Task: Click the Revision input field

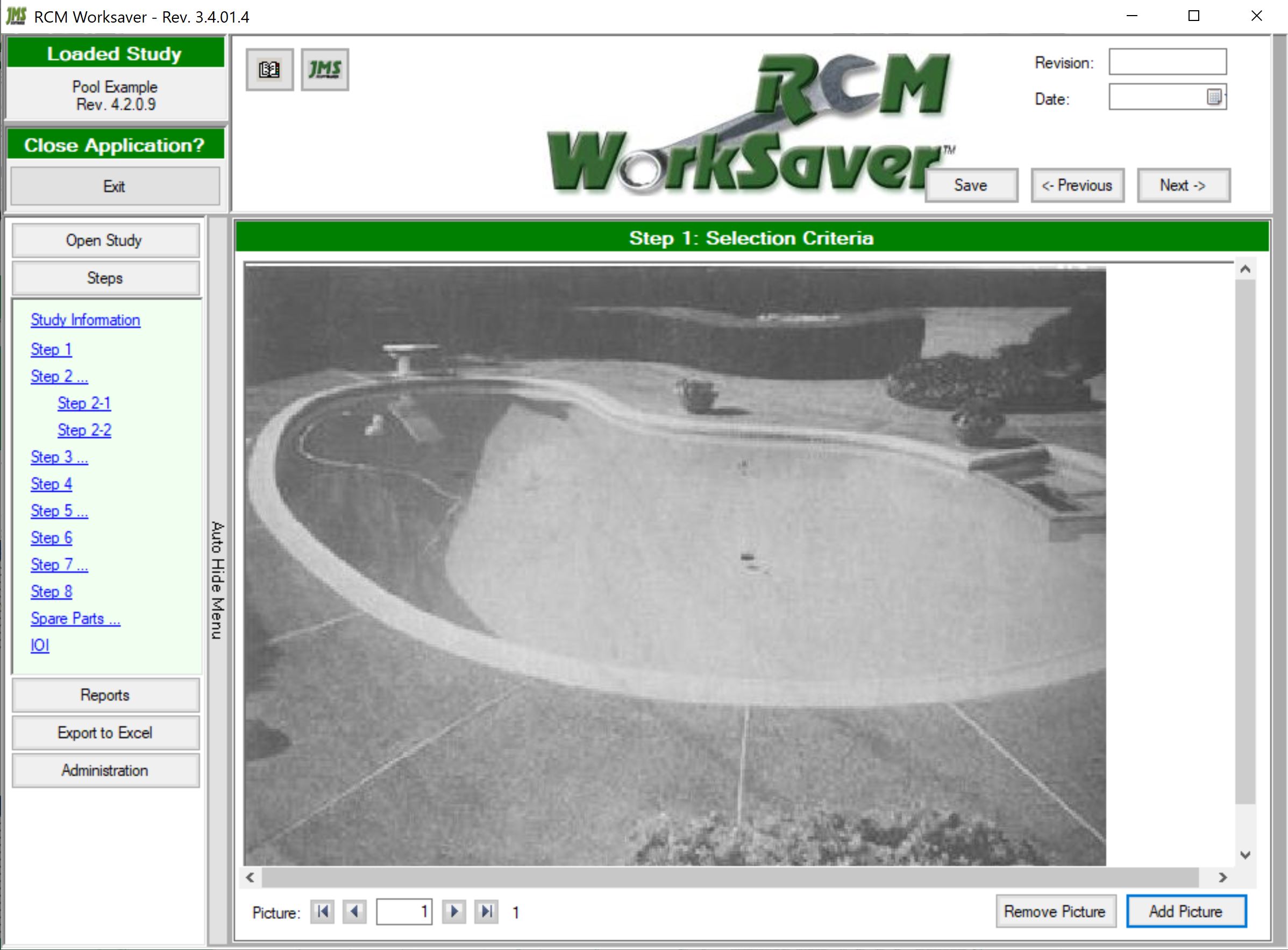Action: click(x=1168, y=60)
